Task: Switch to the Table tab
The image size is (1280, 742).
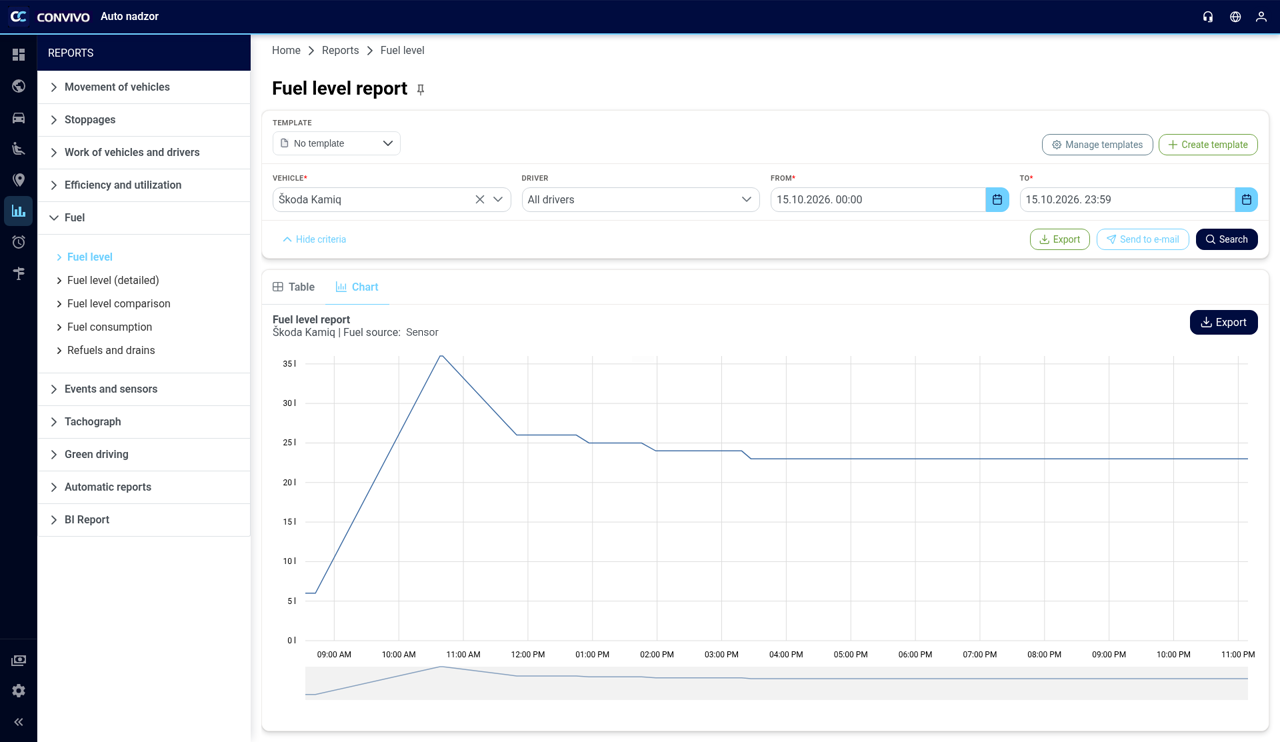Action: point(294,287)
